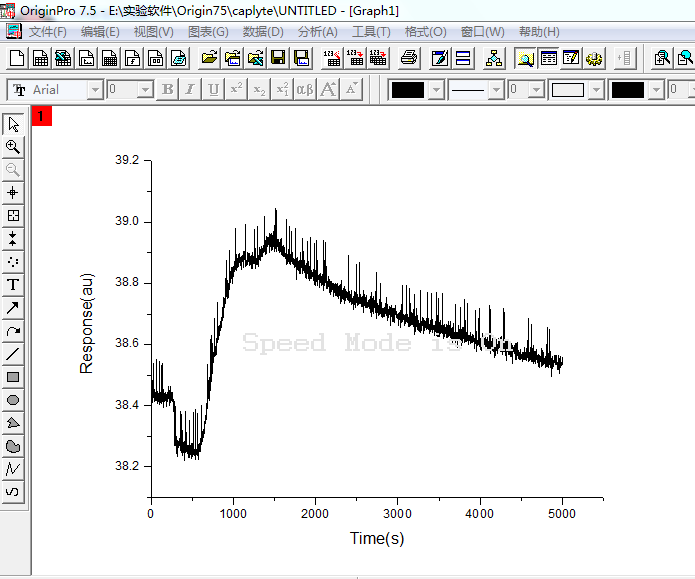Click the New Function icon

[133, 58]
